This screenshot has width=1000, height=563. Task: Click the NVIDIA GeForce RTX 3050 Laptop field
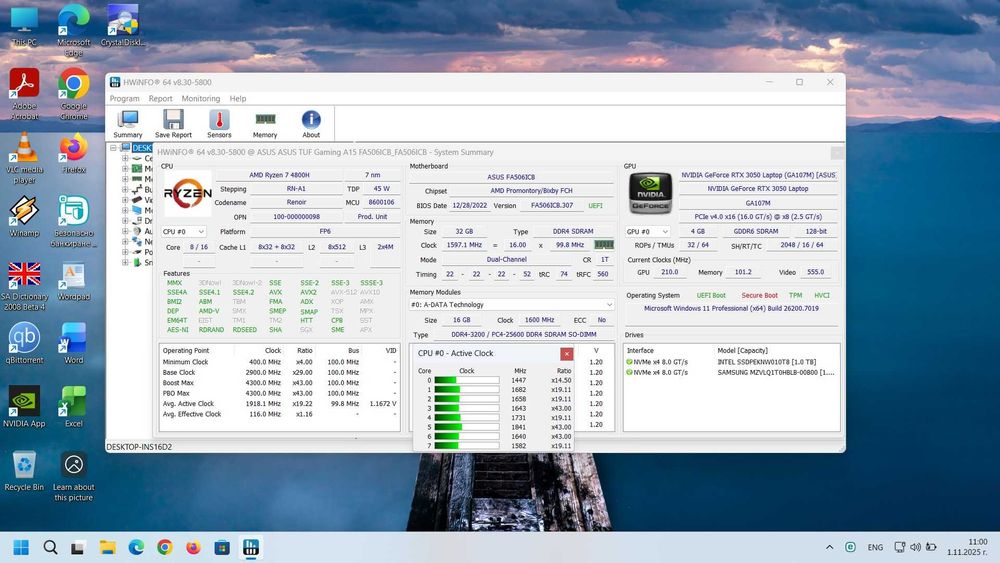click(x=758, y=189)
